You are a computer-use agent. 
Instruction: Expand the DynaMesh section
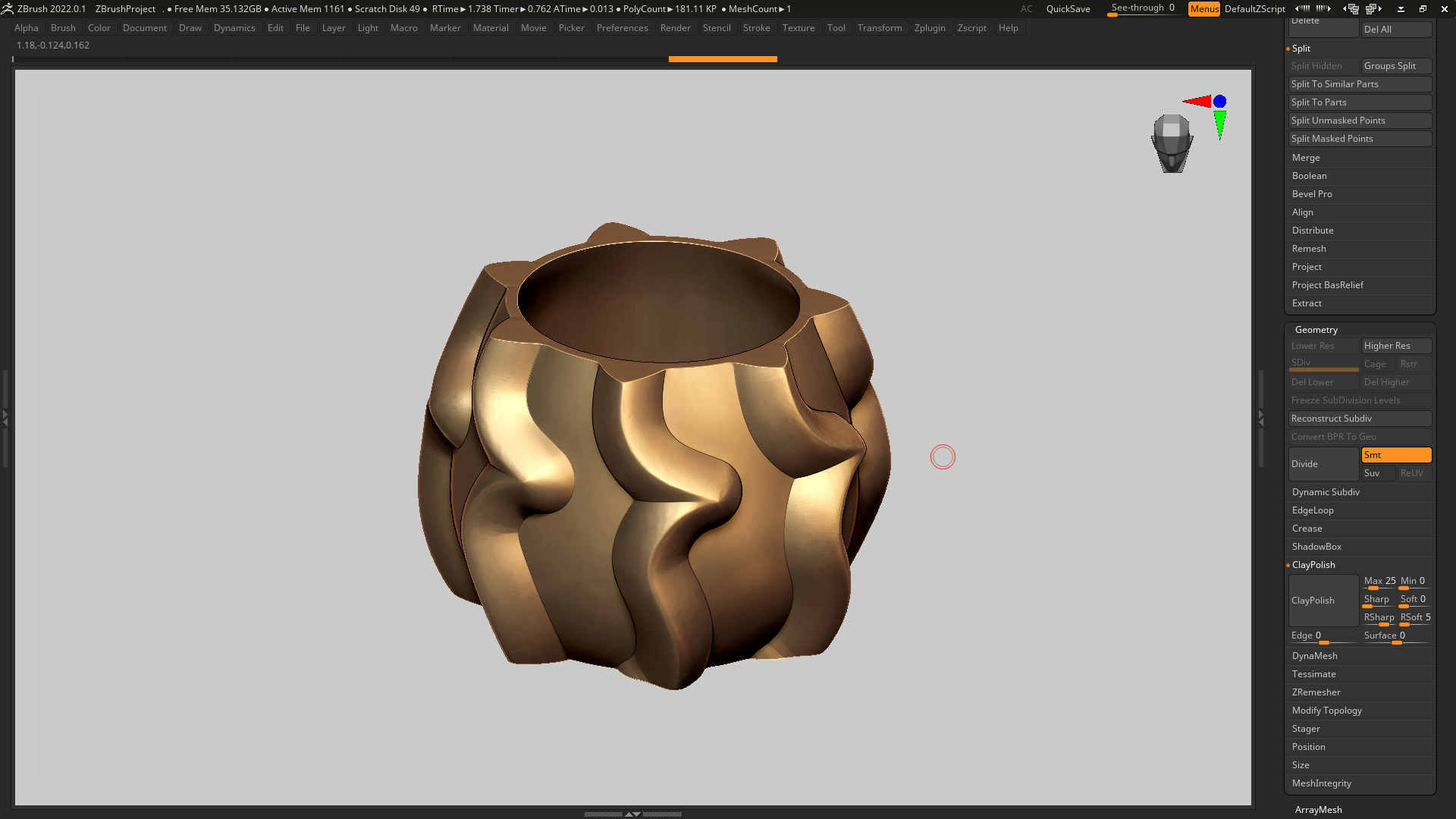tap(1314, 656)
